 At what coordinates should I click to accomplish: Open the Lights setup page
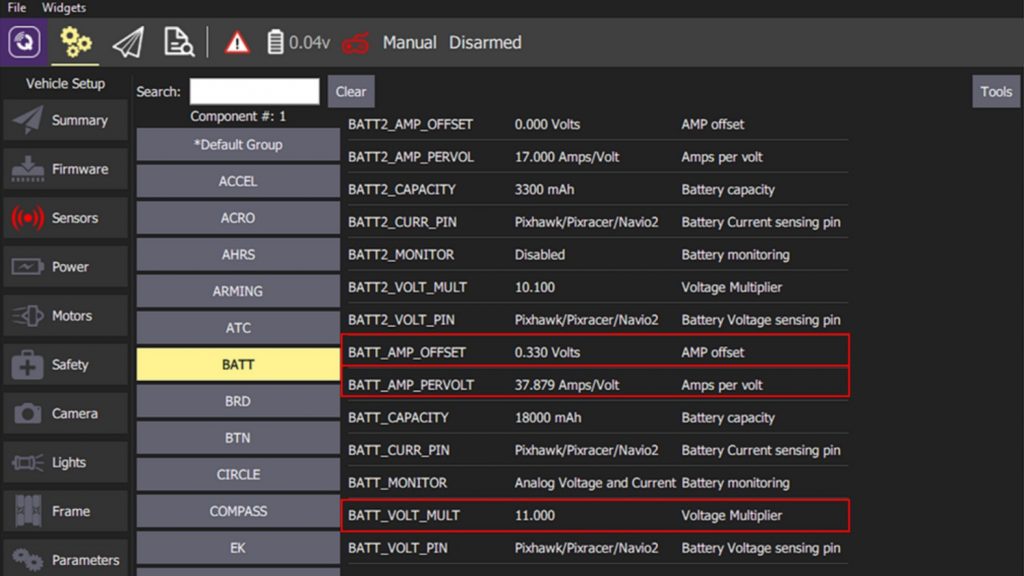coord(65,462)
